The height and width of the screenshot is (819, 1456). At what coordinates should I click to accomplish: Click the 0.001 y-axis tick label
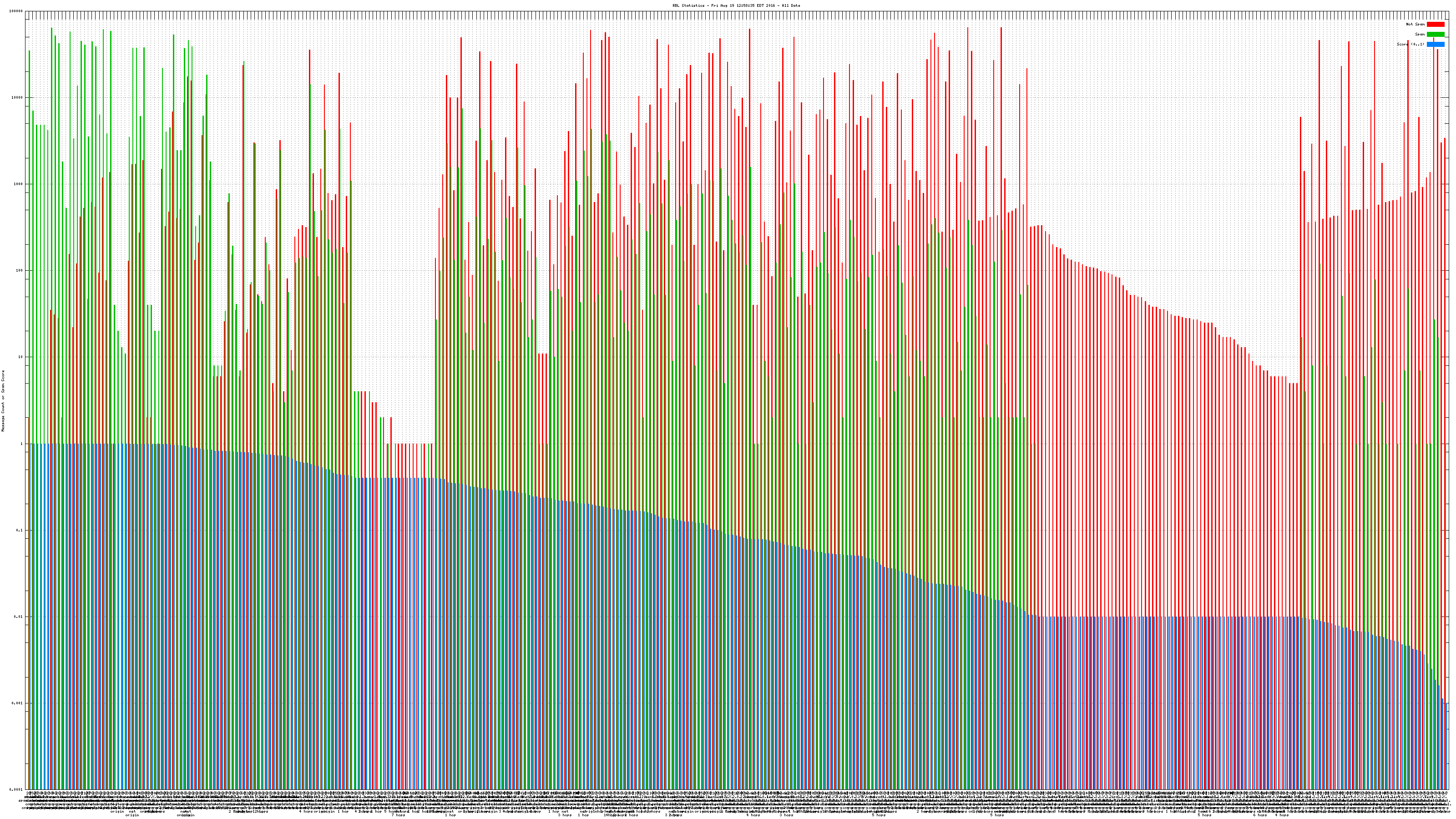pos(18,703)
